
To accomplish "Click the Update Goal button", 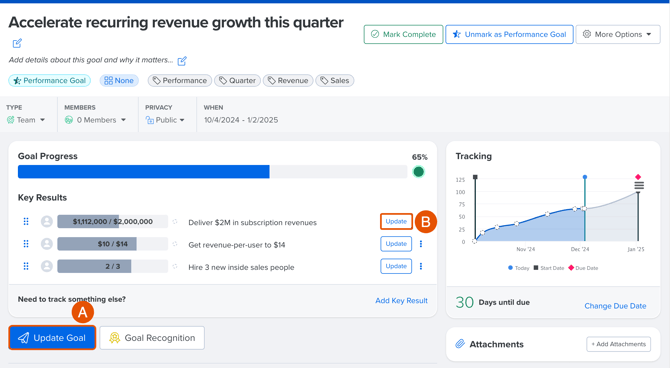I will pos(52,338).
